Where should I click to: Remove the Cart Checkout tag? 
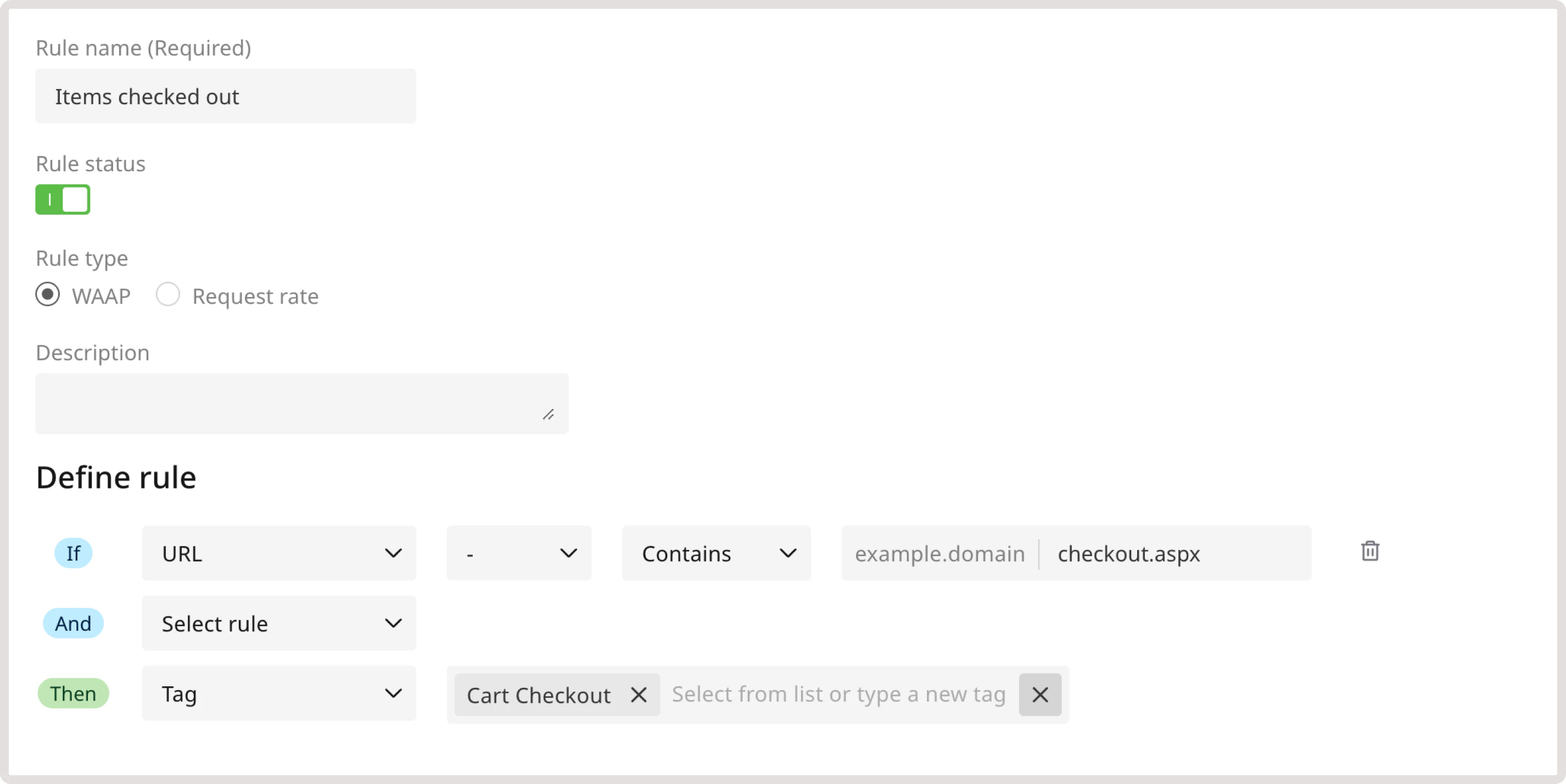[x=638, y=695]
